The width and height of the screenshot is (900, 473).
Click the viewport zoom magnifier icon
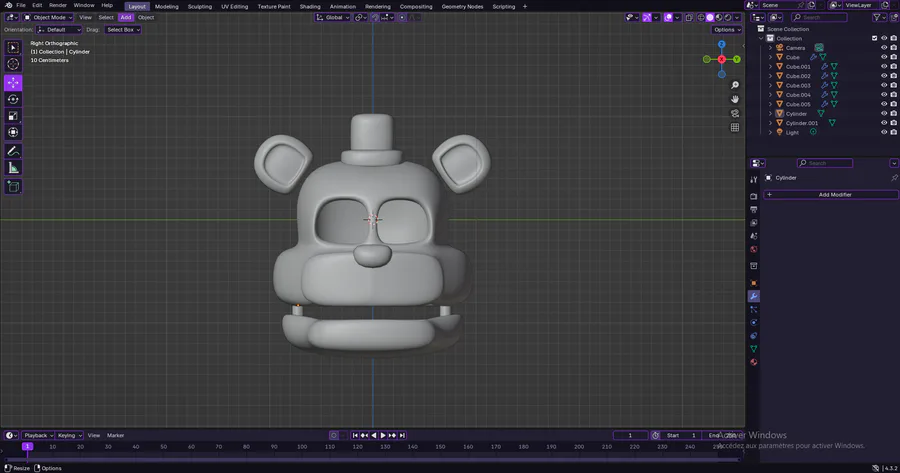click(735, 86)
